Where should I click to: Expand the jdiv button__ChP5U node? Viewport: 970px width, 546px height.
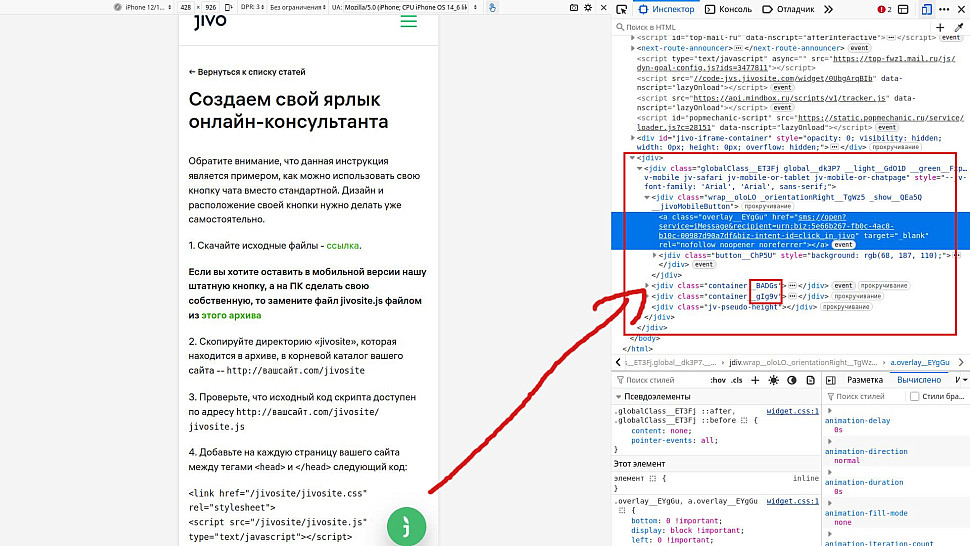pyautogui.click(x=655, y=255)
